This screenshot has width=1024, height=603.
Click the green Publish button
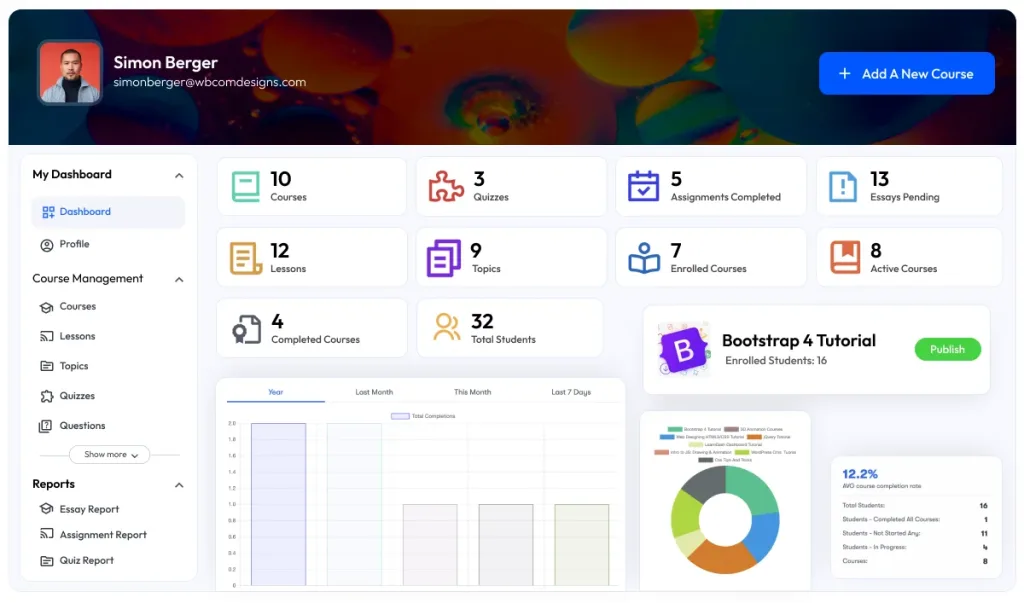tap(947, 350)
